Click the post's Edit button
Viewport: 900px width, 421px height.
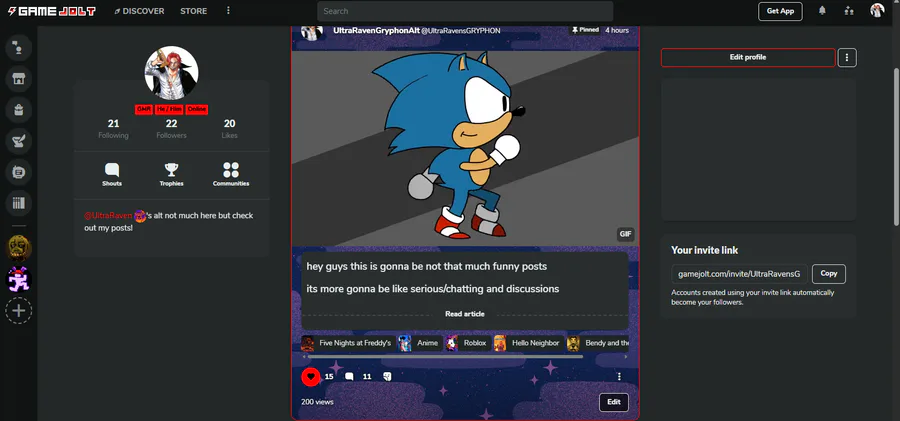(x=614, y=402)
